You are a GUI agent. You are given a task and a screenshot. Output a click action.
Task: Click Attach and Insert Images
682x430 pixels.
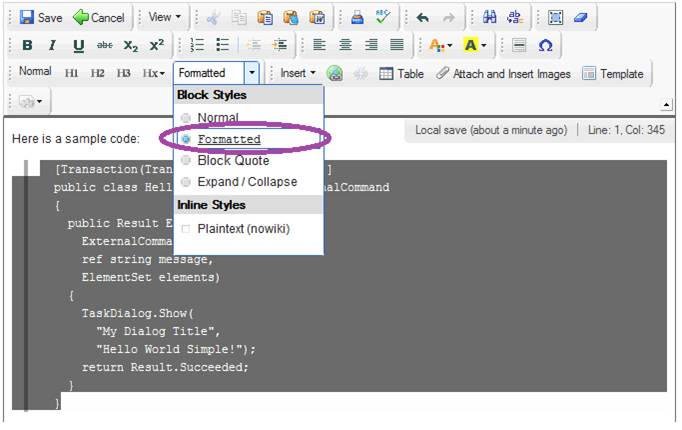[503, 73]
